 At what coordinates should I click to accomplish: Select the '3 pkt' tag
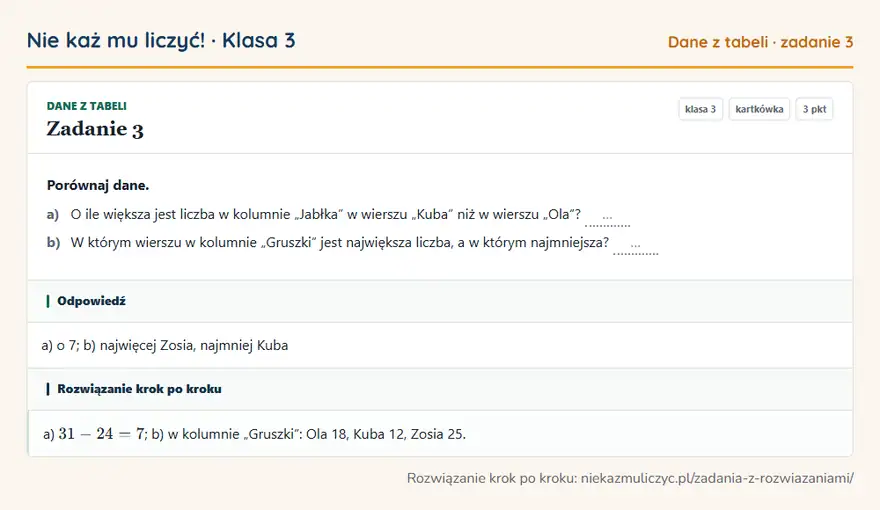click(814, 109)
